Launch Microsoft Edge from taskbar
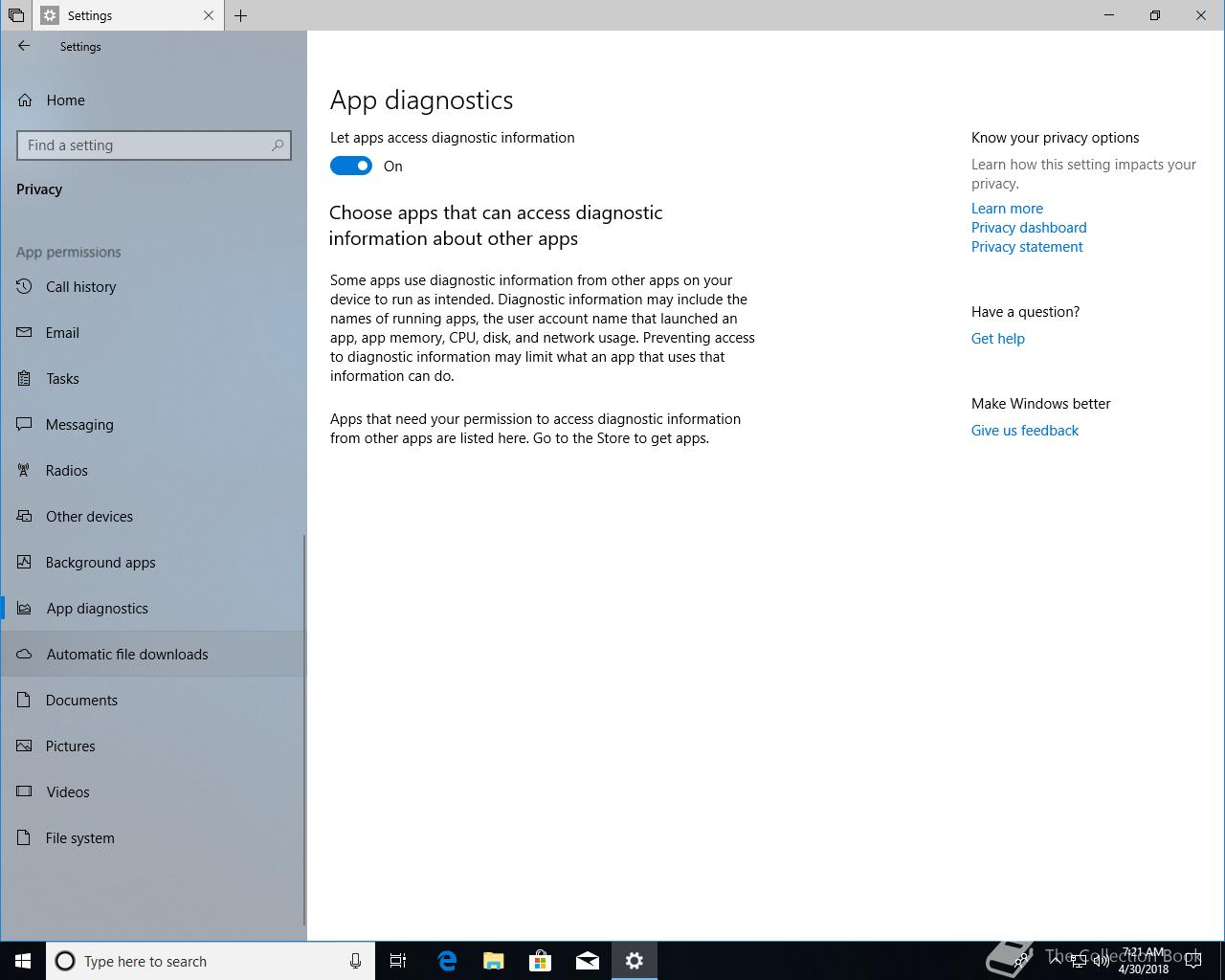Image resolution: width=1225 pixels, height=980 pixels. pos(447,961)
